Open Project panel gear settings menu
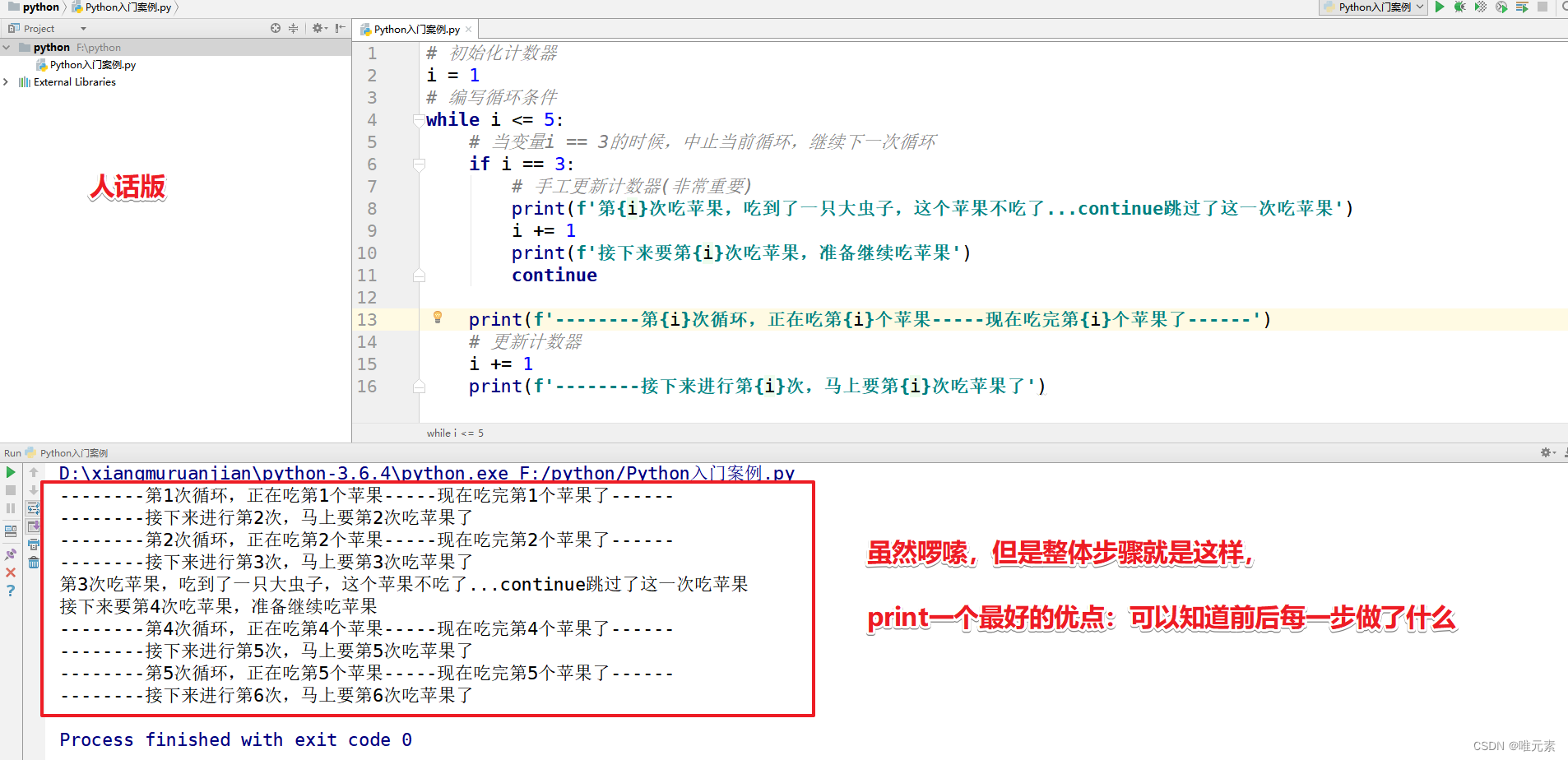The height and width of the screenshot is (760, 1568). pyautogui.click(x=319, y=28)
